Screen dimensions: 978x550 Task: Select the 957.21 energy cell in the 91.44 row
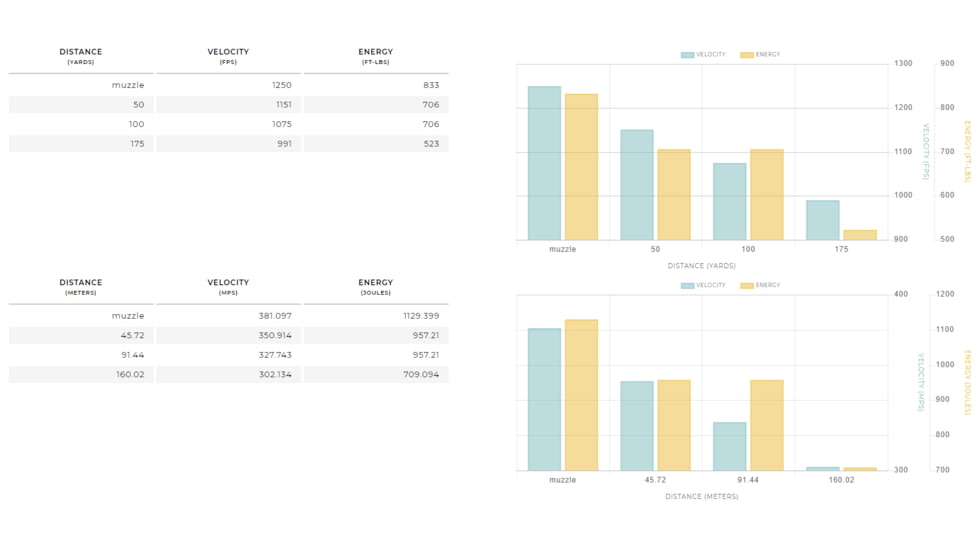[x=376, y=355]
